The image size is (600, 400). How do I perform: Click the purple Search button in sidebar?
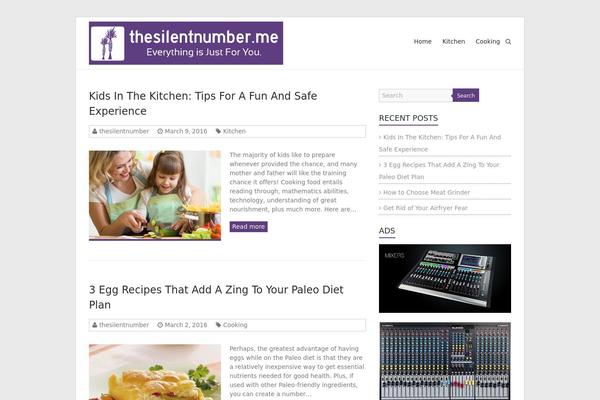tap(466, 95)
